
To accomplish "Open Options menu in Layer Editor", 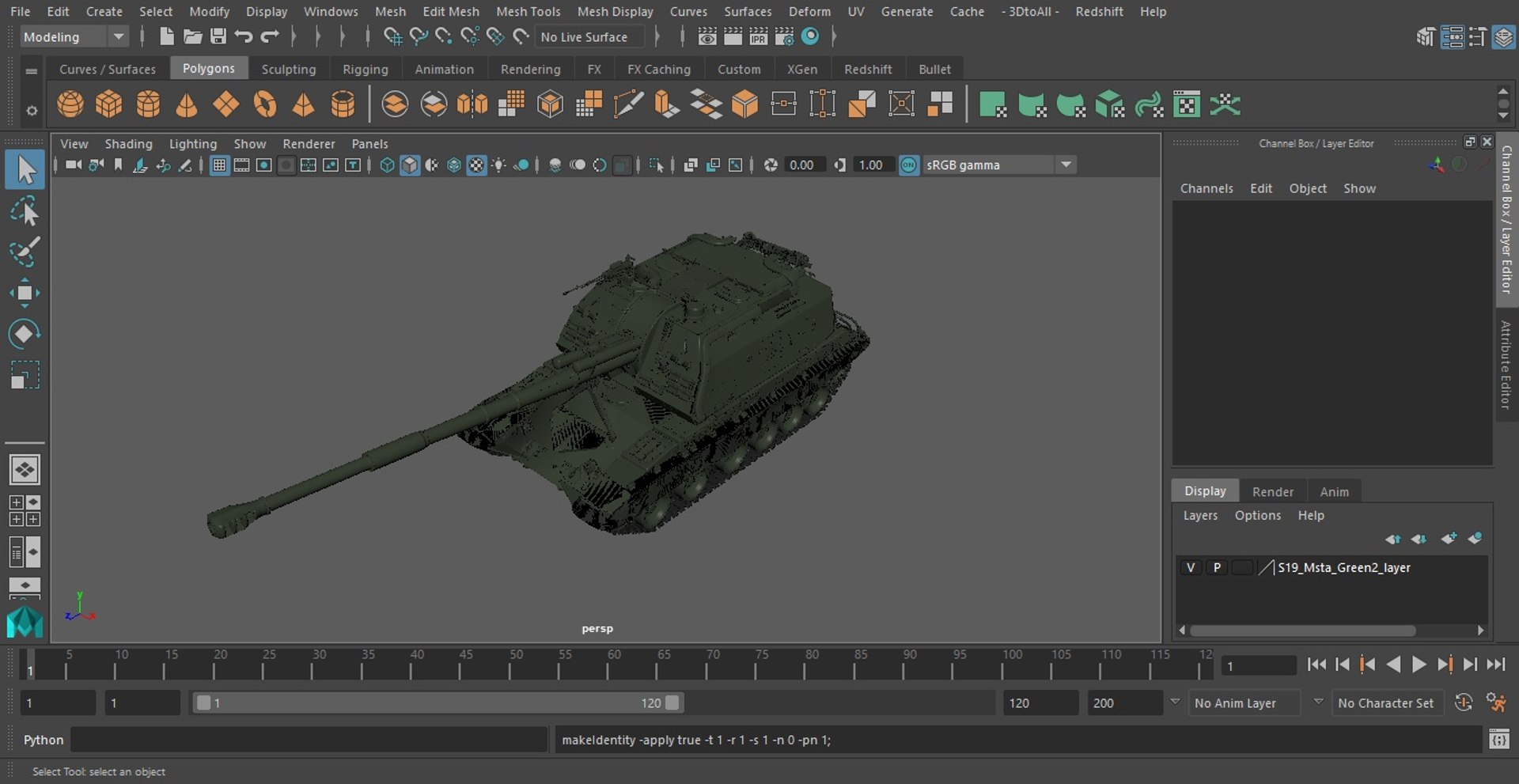I will pyautogui.click(x=1257, y=515).
